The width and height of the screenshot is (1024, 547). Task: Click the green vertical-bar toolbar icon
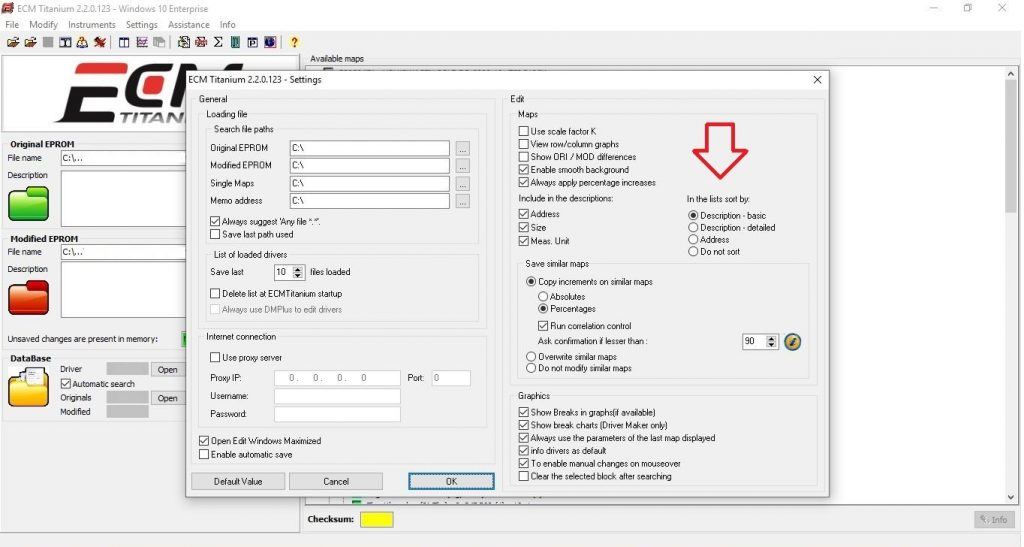point(235,42)
